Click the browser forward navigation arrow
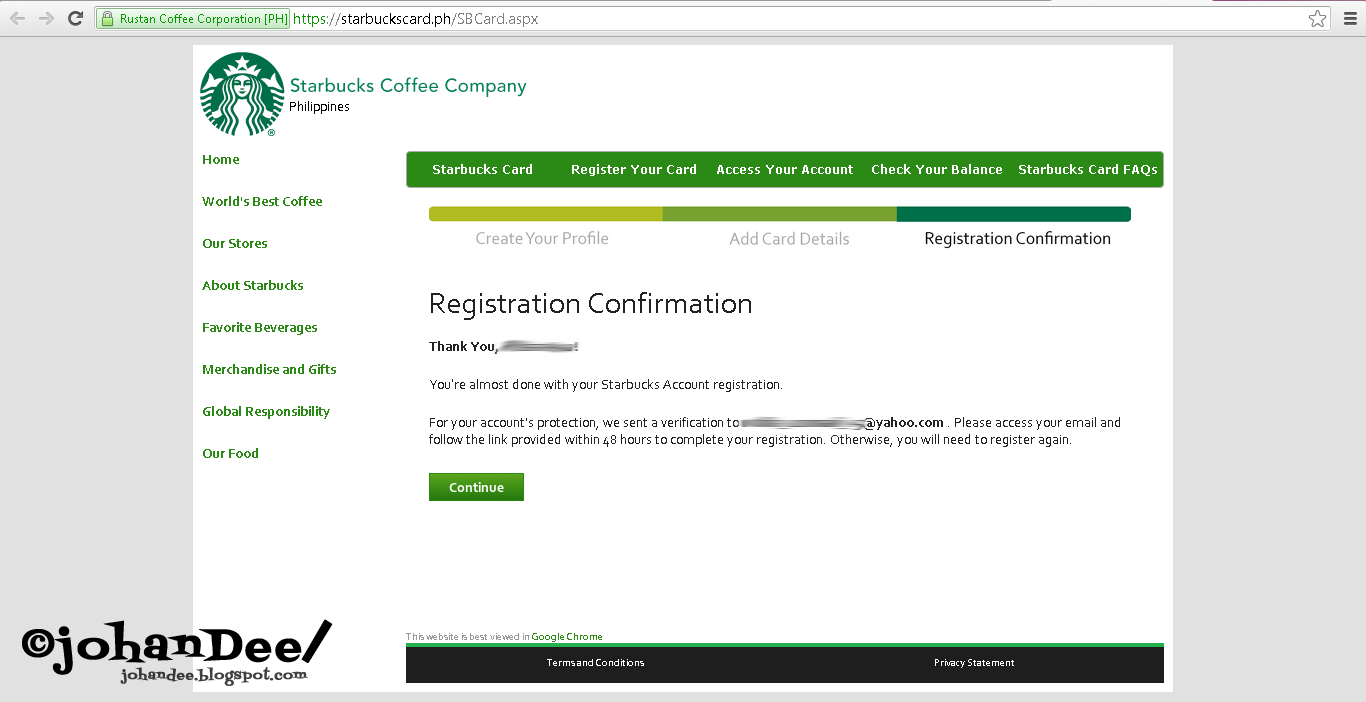The image size is (1366, 702). (46, 17)
